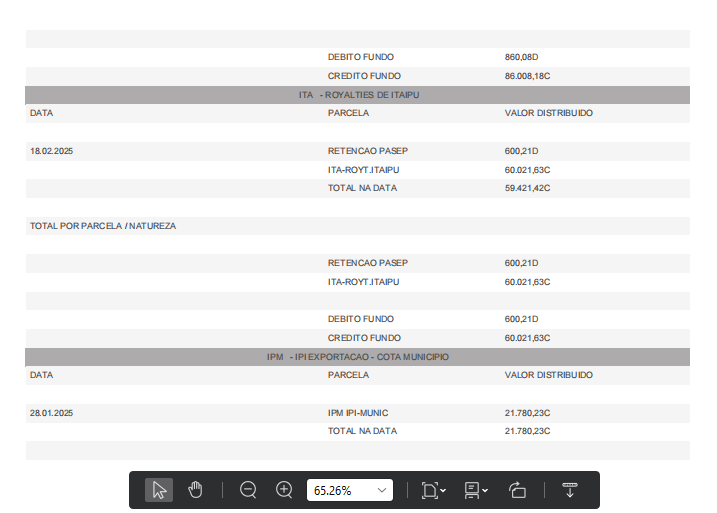Image resolution: width=717 pixels, height=513 pixels.
Task: Expand the fit page options arrow
Action: pyautogui.click(x=443, y=491)
